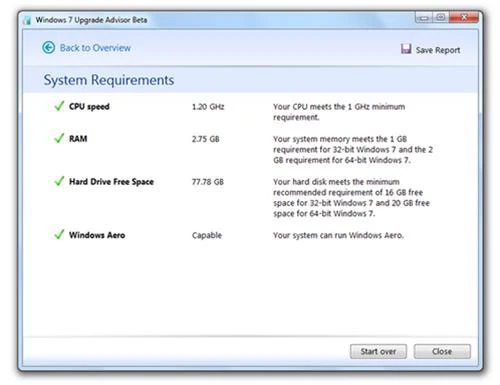Click the 2.75 GB value
Image resolution: width=500 pixels, height=385 pixels.
[x=206, y=139]
